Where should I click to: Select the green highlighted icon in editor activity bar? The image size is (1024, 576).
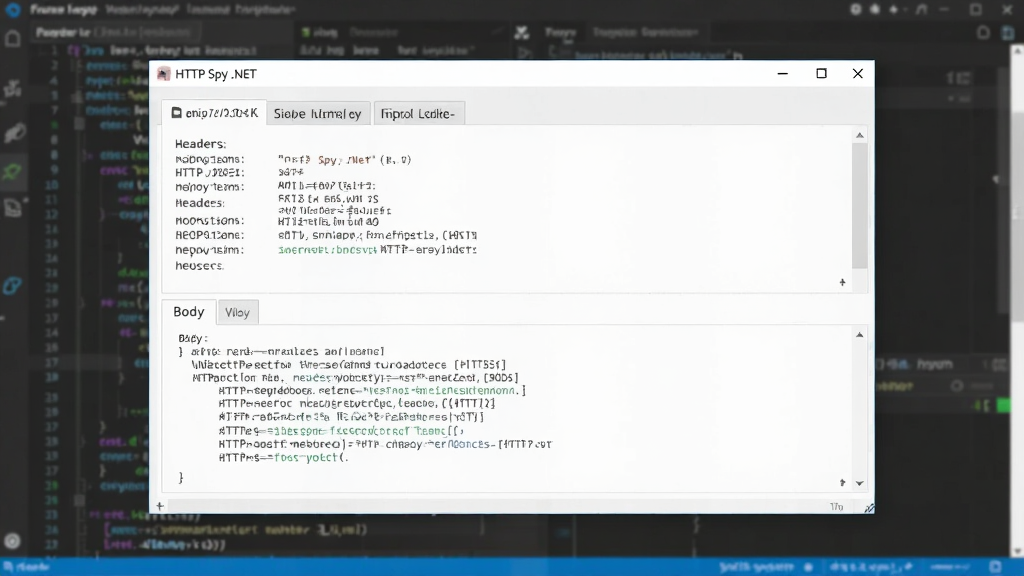pos(12,171)
